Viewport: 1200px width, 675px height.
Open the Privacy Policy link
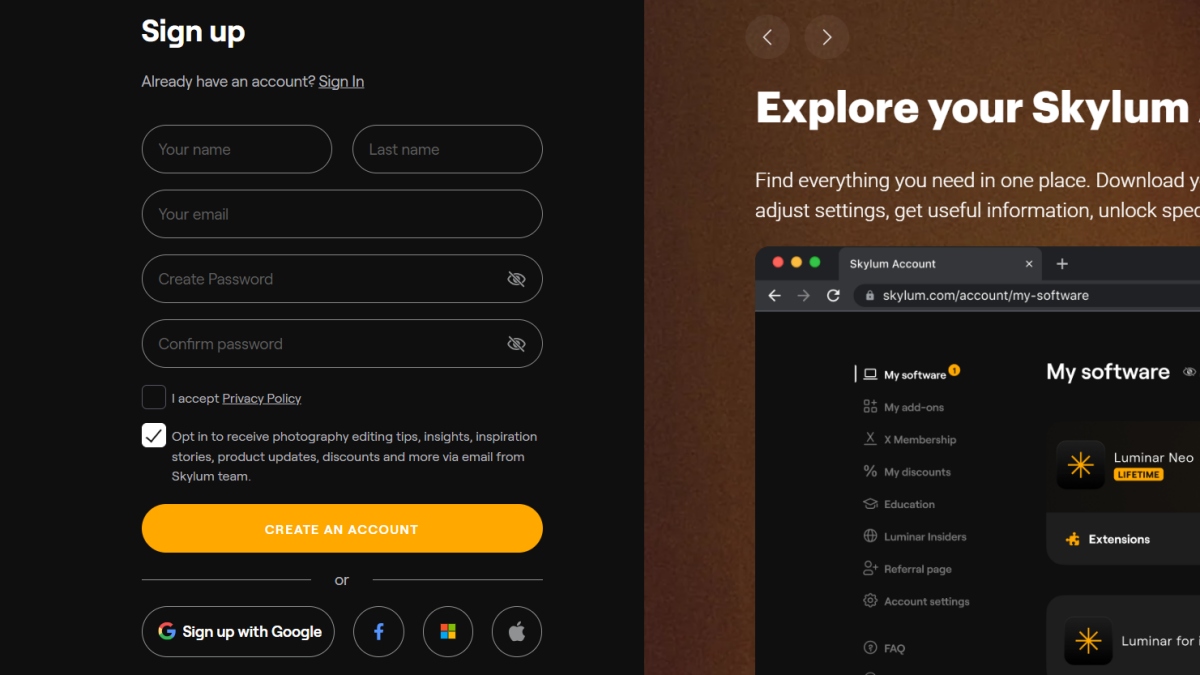[261, 398]
